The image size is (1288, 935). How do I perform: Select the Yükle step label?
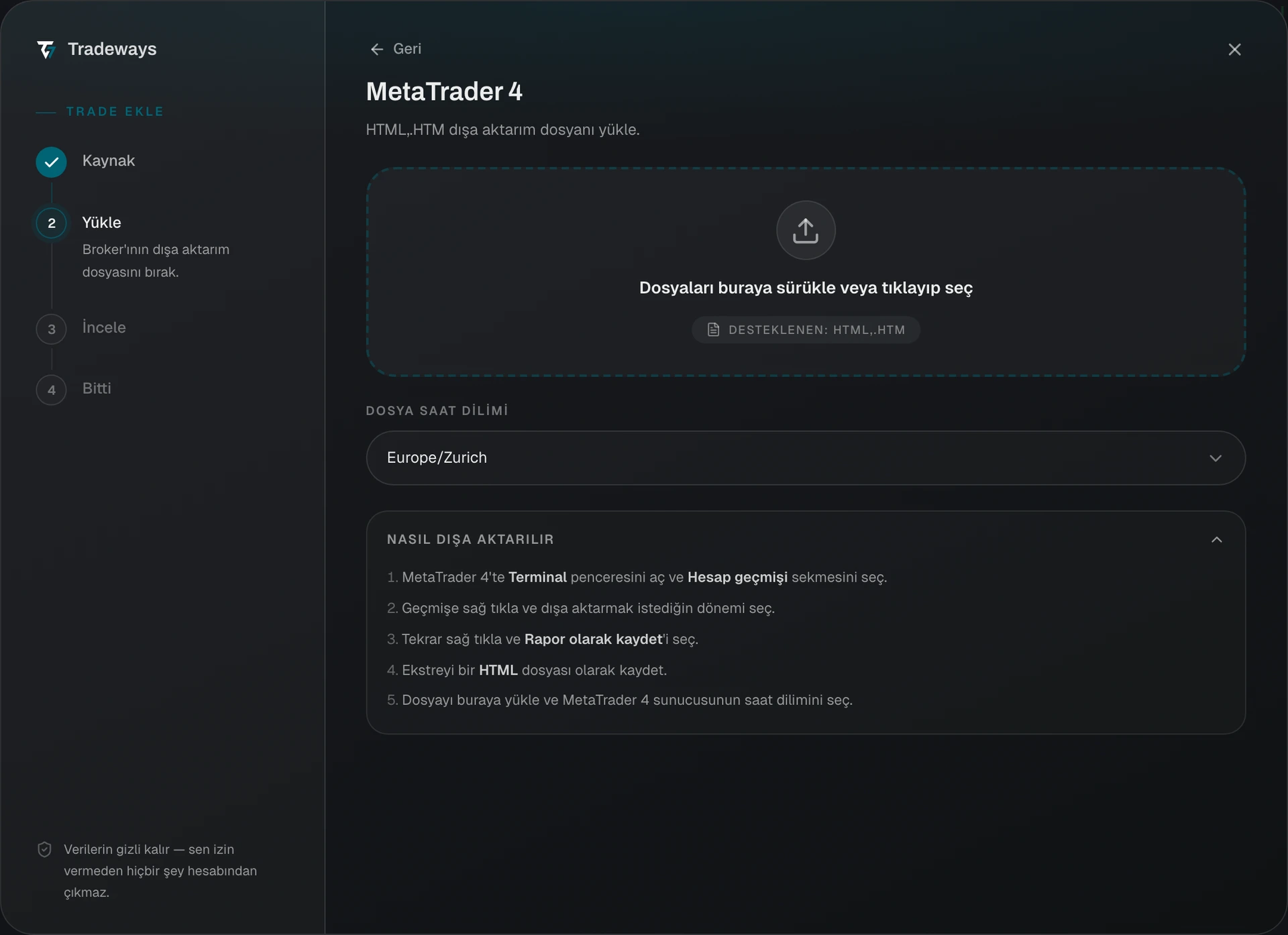point(102,223)
